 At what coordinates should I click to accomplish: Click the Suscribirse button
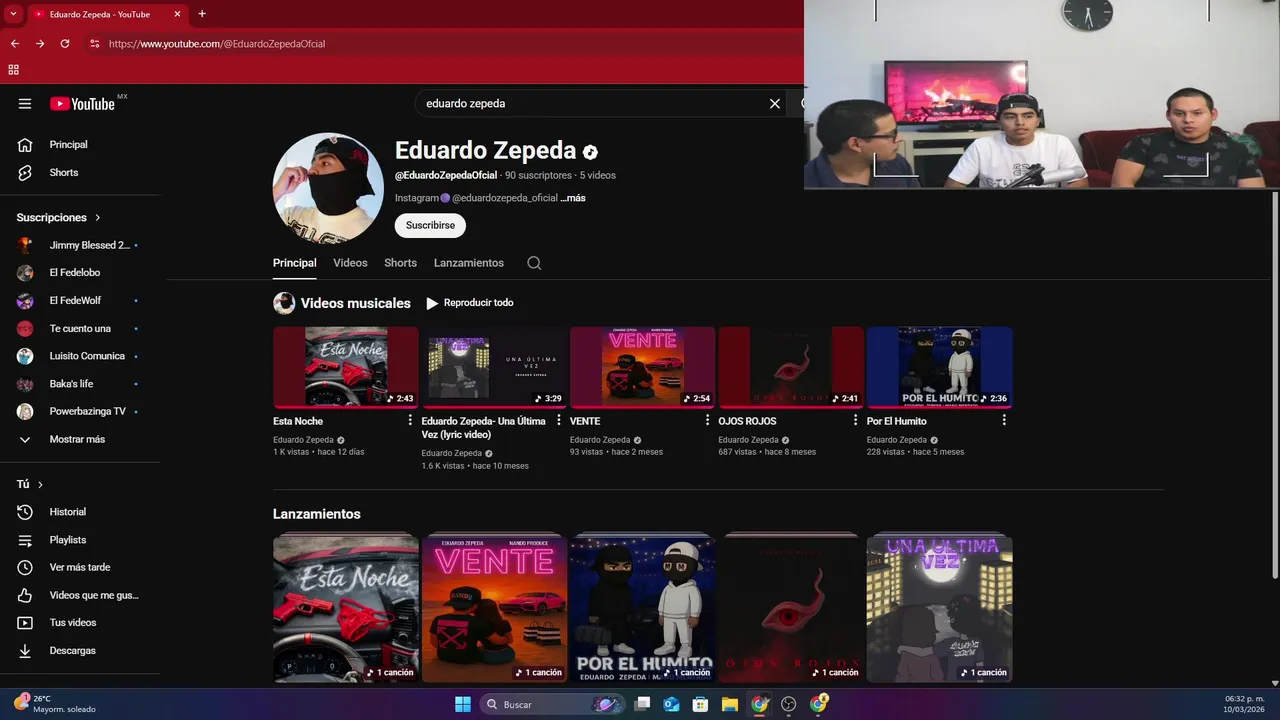click(x=430, y=225)
